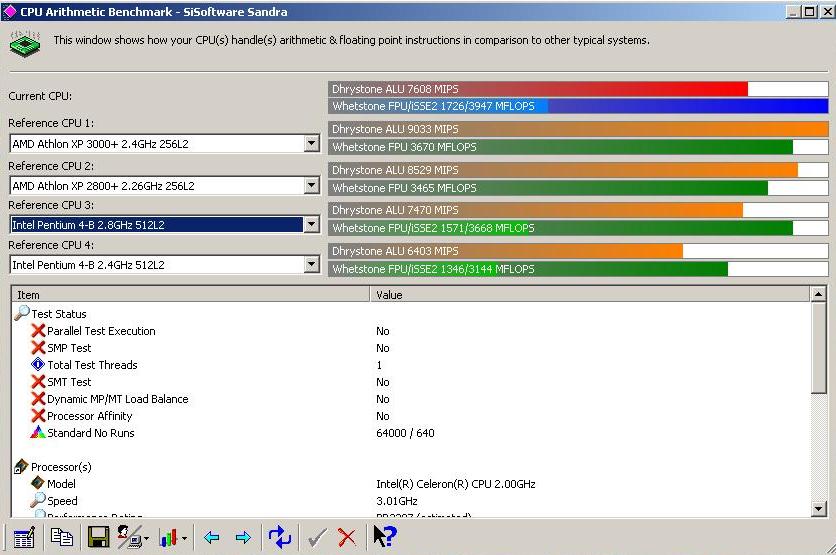This screenshot has width=836, height=555.
Task: Click the bar chart icon
Action: click(168, 537)
